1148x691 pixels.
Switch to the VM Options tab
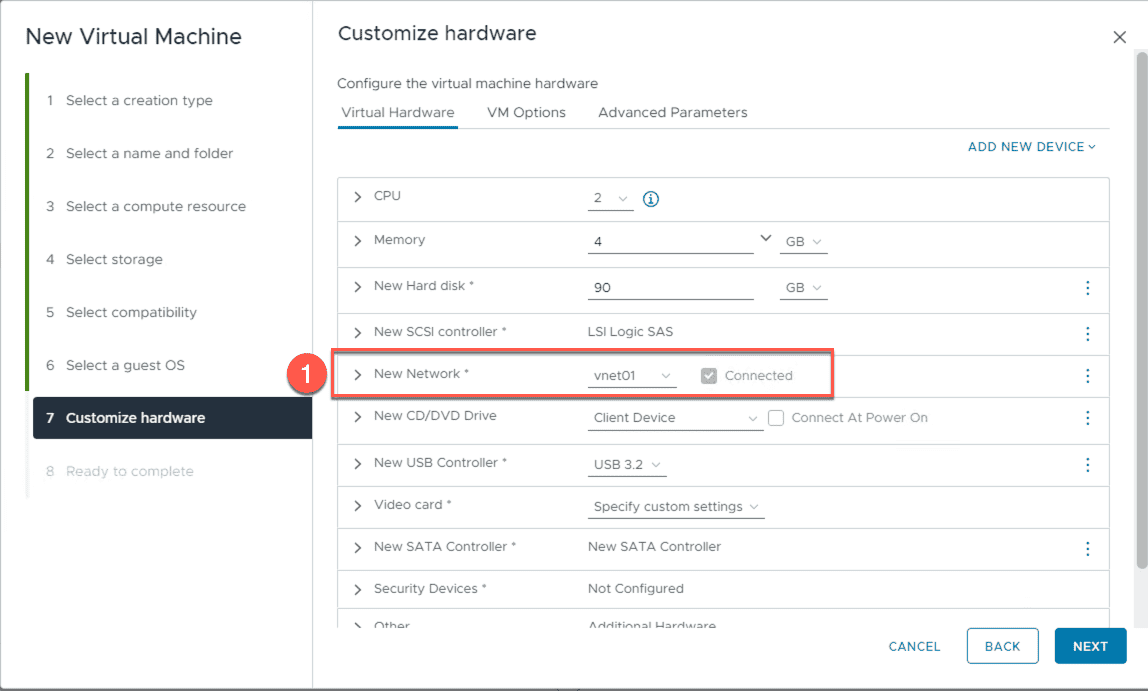tap(526, 113)
